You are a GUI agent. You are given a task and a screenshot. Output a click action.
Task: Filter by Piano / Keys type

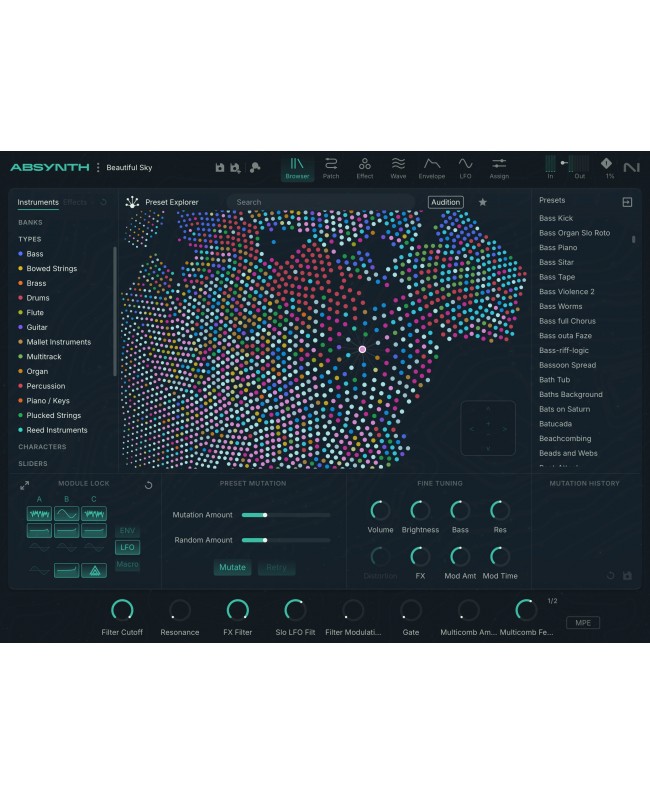44,401
